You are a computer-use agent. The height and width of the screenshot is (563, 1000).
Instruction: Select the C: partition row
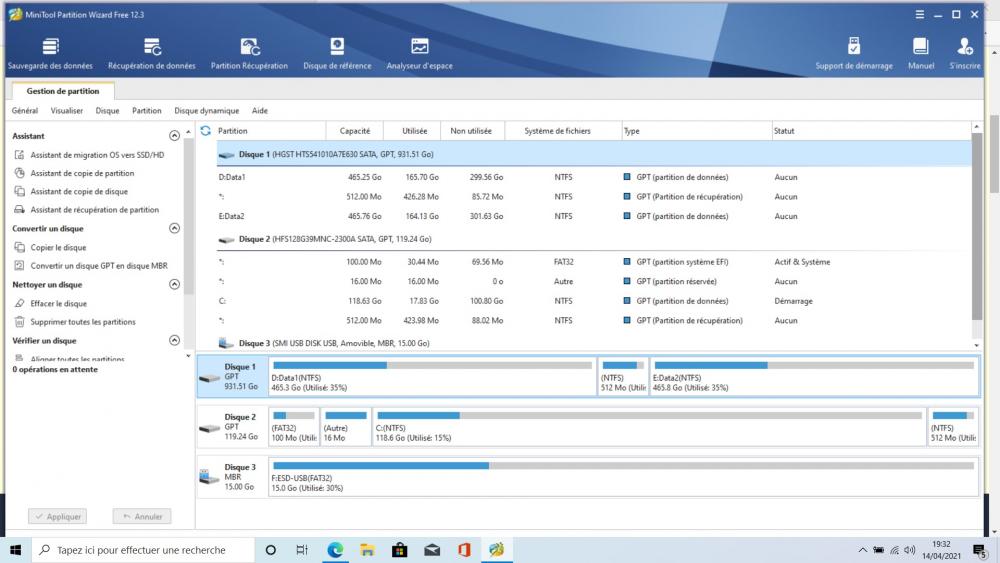pyautogui.click(x=593, y=301)
